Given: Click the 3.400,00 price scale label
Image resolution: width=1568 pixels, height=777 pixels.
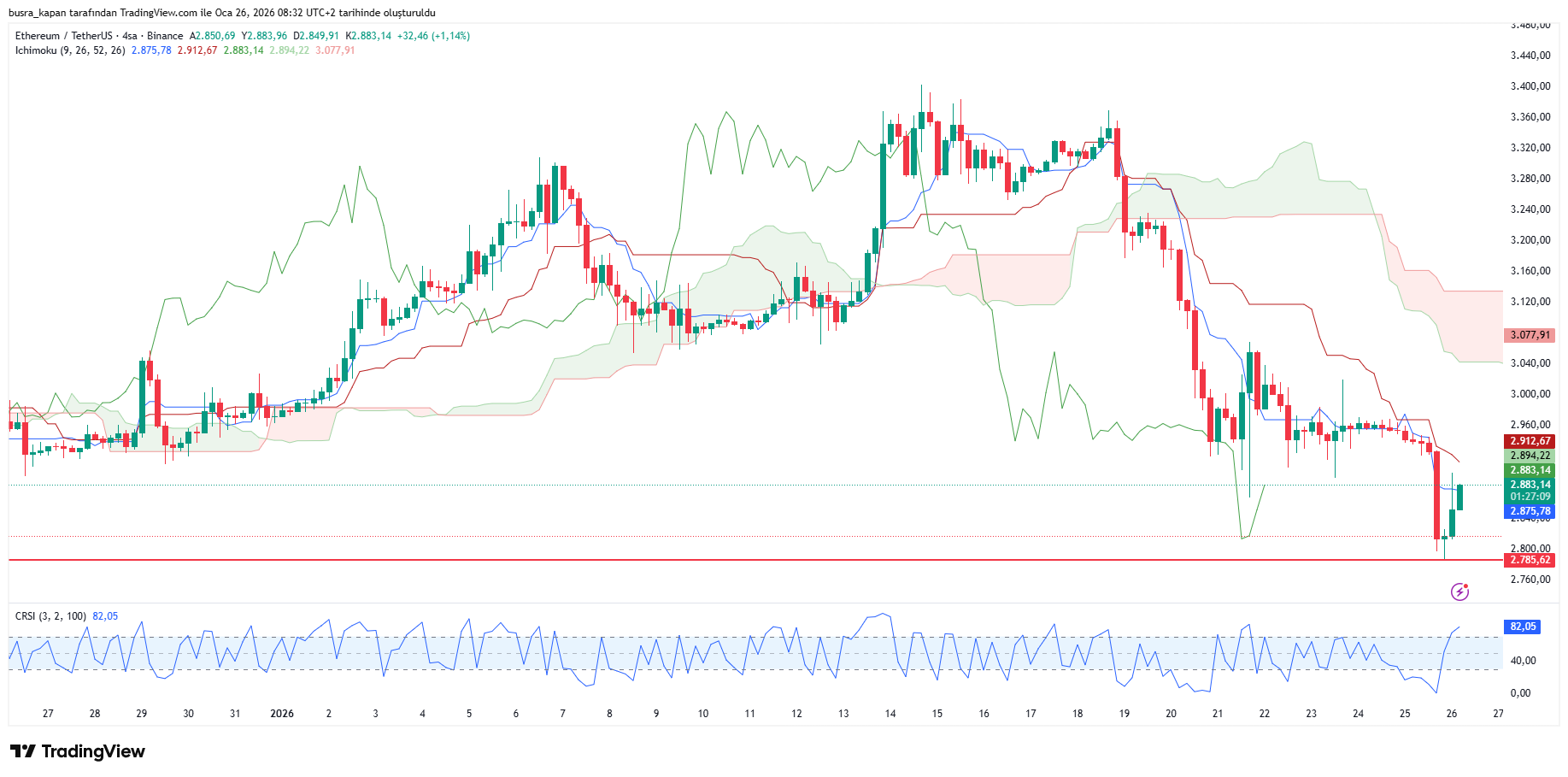Looking at the screenshot, I should click(x=1530, y=86).
